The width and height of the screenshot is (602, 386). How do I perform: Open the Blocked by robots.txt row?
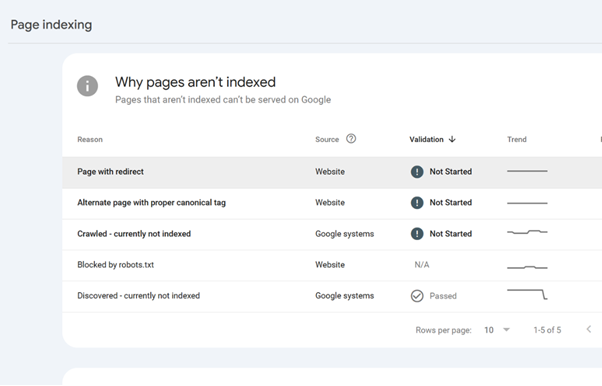[332, 265]
